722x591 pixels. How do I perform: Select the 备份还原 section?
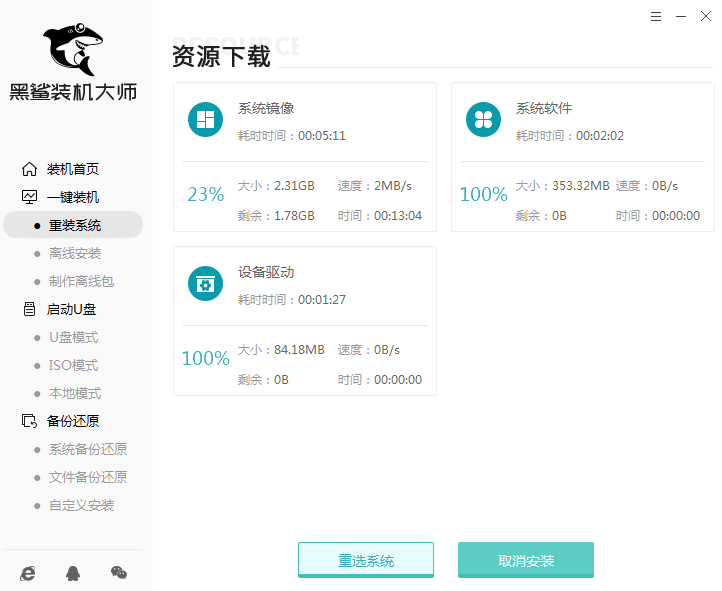click(x=73, y=421)
